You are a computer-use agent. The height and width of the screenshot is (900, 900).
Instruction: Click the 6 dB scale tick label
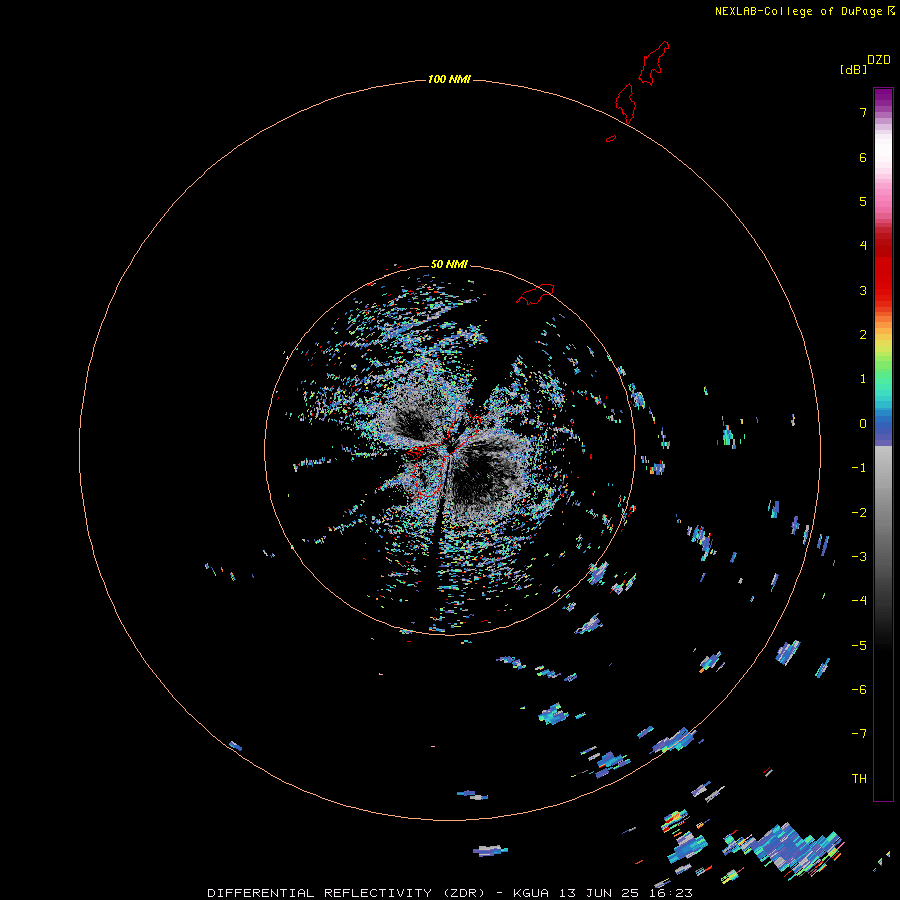pyautogui.click(x=863, y=157)
